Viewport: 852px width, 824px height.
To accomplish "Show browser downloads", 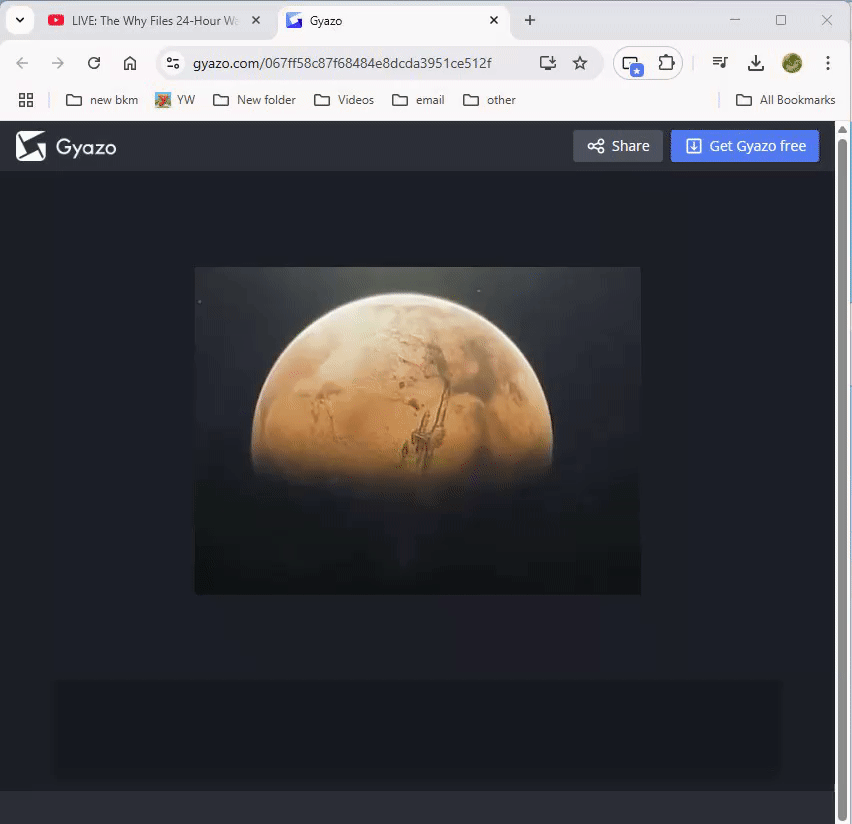I will (756, 63).
